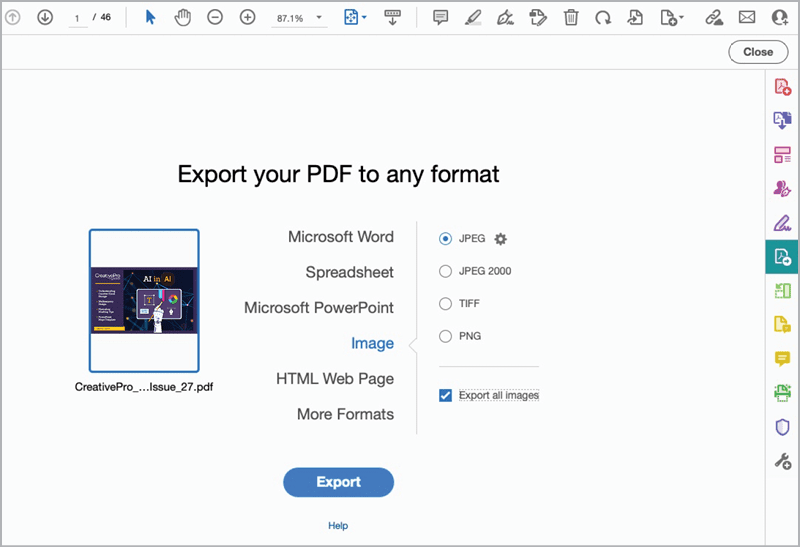The image size is (800, 547).
Task: Open Organize Pages sidebar tool
Action: point(783,155)
